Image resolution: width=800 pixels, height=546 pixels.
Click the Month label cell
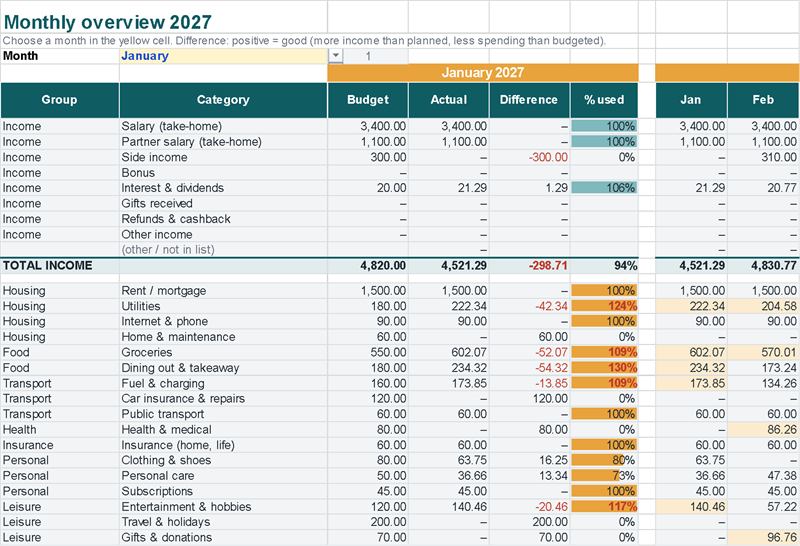pos(60,56)
